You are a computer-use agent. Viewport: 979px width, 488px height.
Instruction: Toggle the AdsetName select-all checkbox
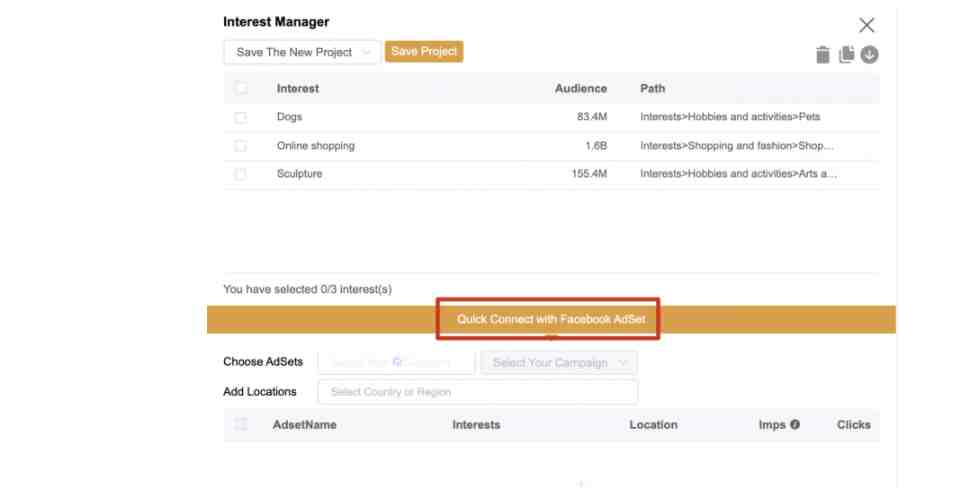[240, 424]
